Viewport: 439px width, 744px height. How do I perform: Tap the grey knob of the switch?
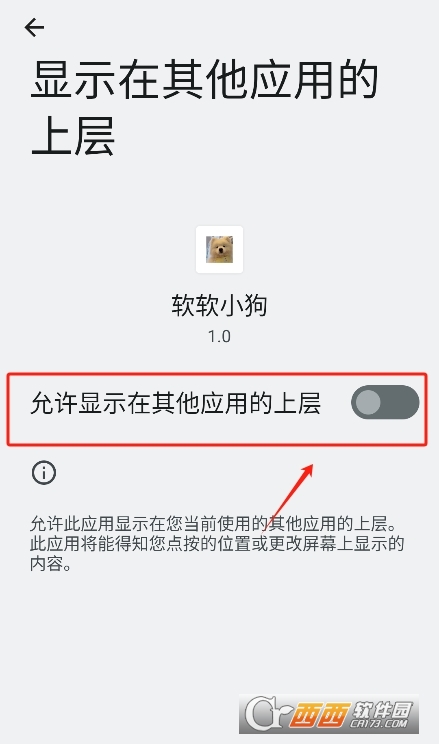pyautogui.click(x=368, y=402)
